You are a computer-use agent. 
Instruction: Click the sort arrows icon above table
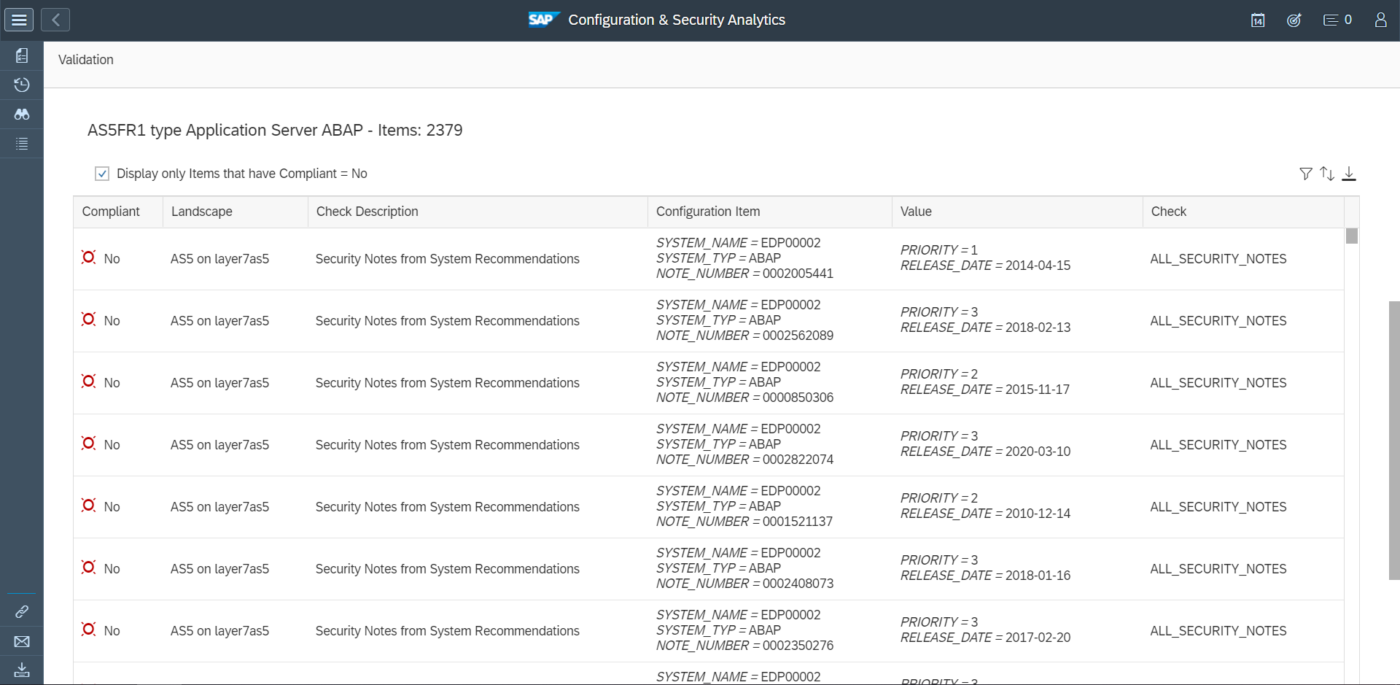coord(1327,174)
